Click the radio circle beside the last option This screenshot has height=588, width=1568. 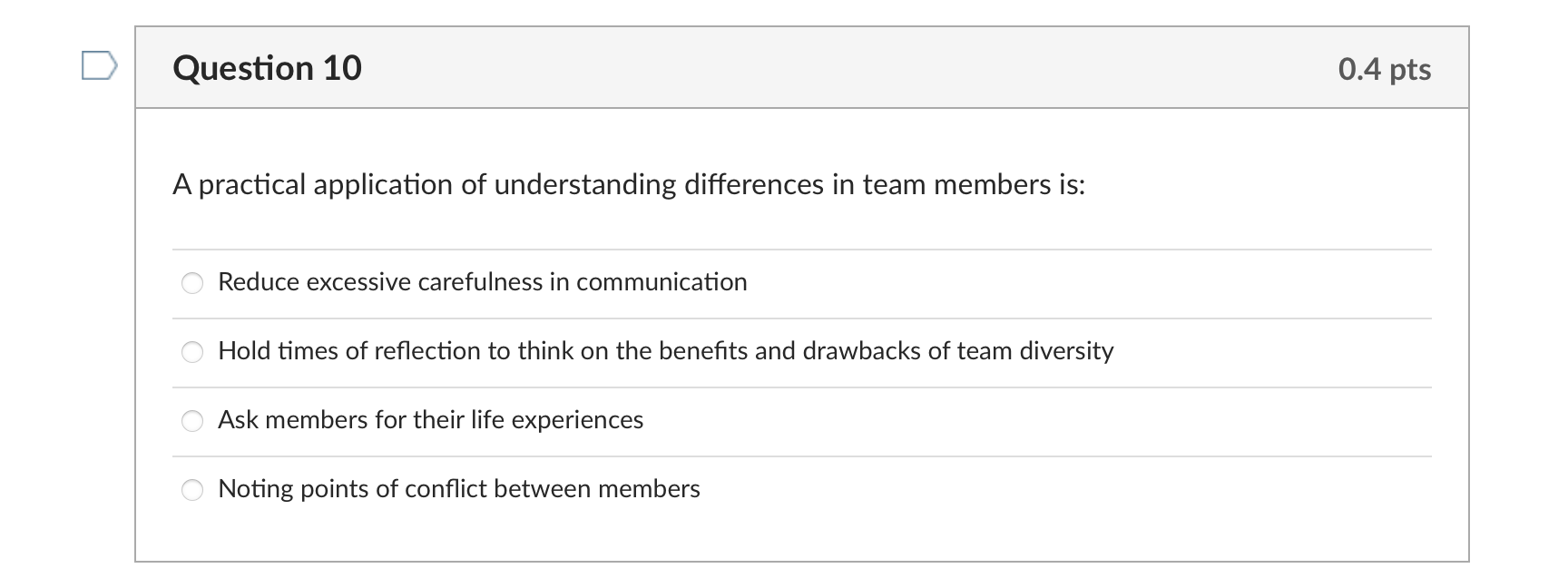192,489
